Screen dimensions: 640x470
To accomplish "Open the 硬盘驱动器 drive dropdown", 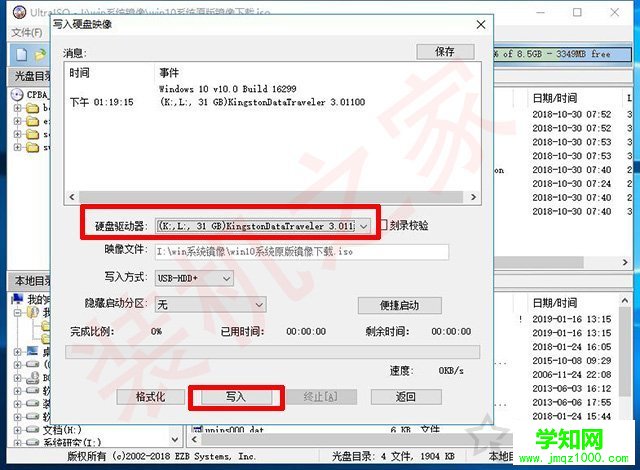I will pyautogui.click(x=363, y=226).
